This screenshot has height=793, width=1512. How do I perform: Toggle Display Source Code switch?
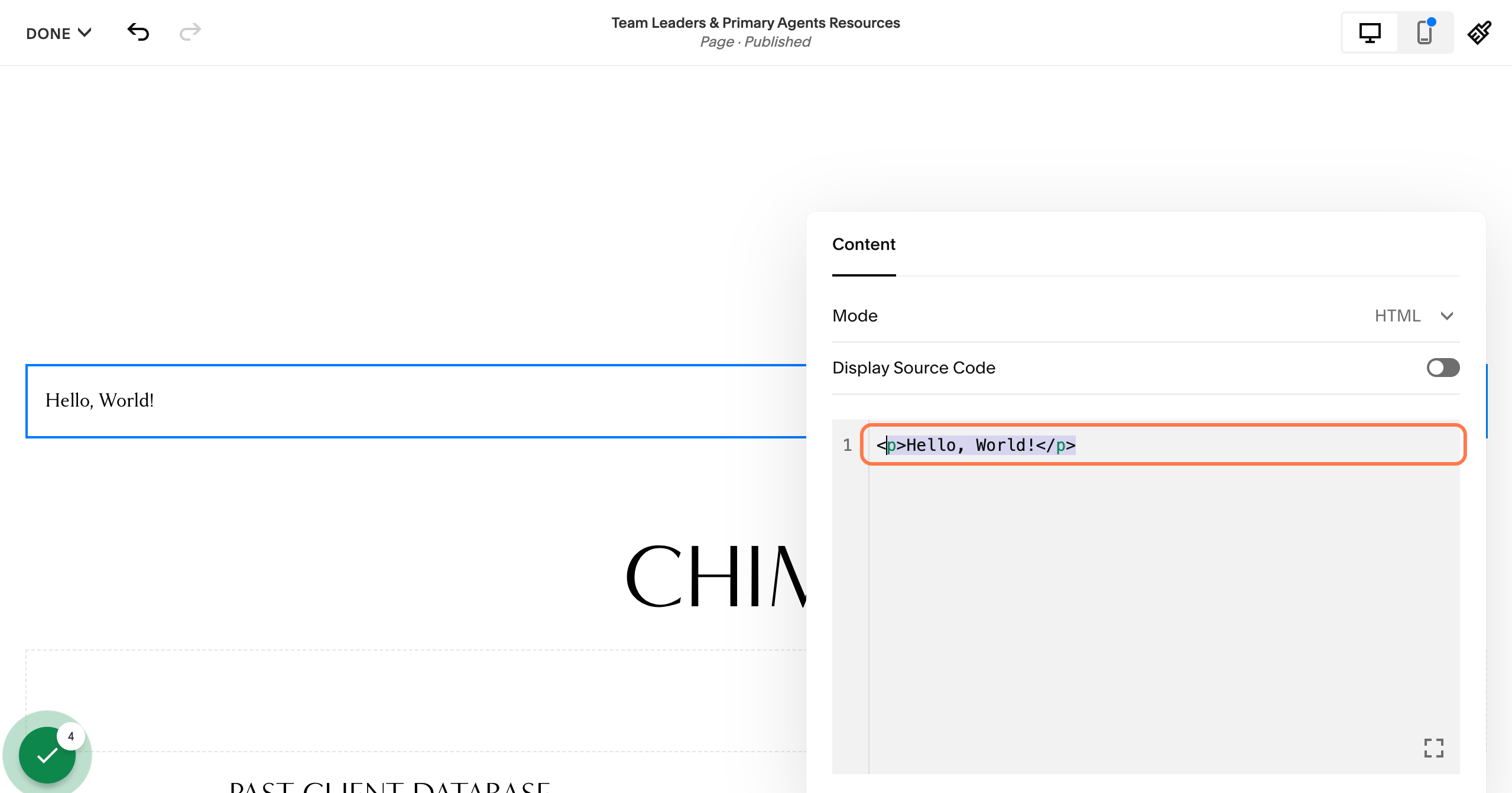click(x=1443, y=368)
